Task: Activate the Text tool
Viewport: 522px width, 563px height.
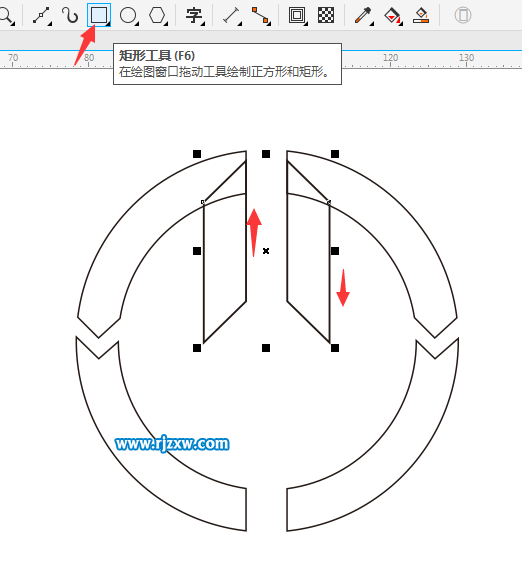Action: pos(194,15)
